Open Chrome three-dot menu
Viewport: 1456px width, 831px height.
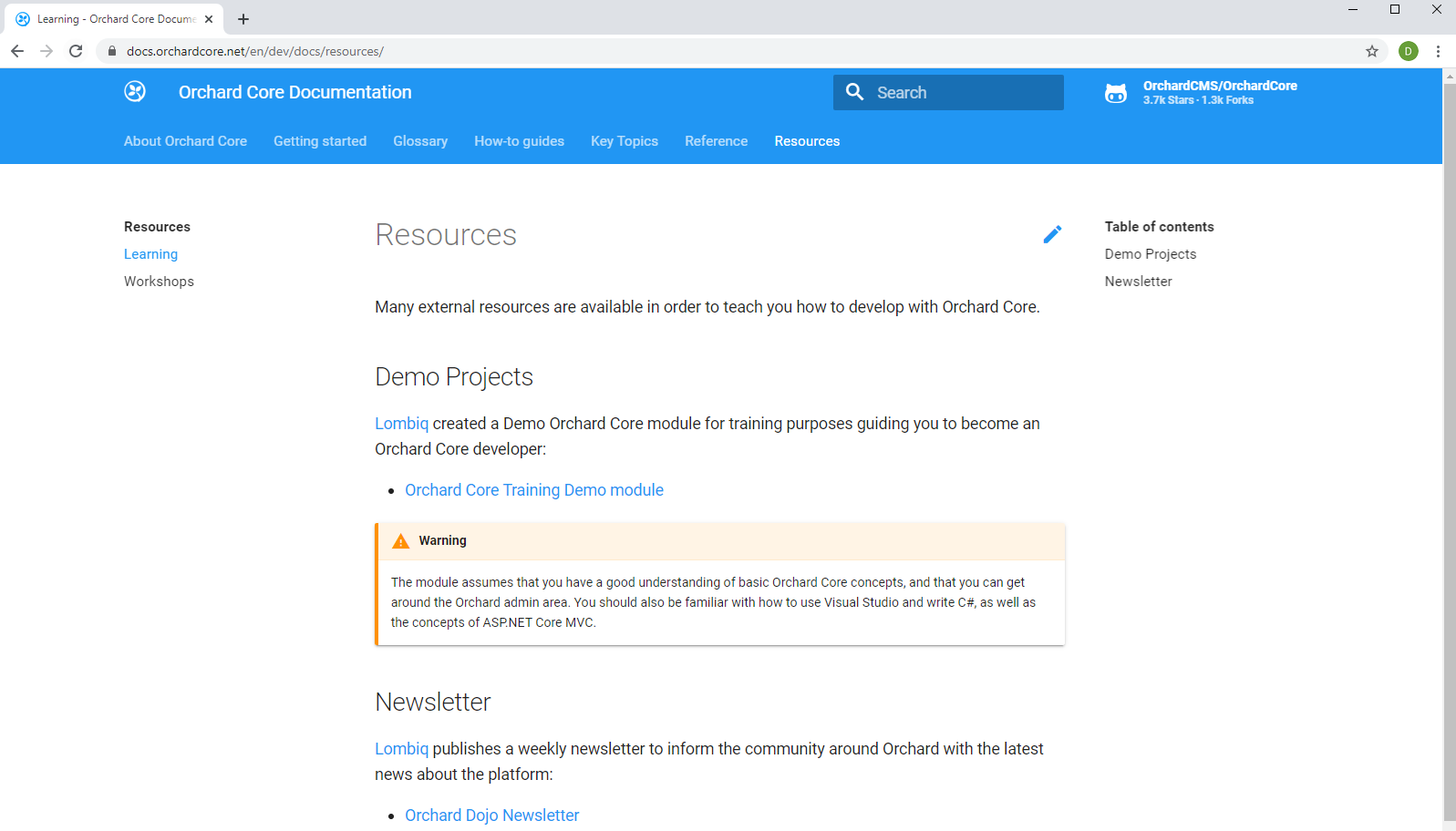(1438, 51)
